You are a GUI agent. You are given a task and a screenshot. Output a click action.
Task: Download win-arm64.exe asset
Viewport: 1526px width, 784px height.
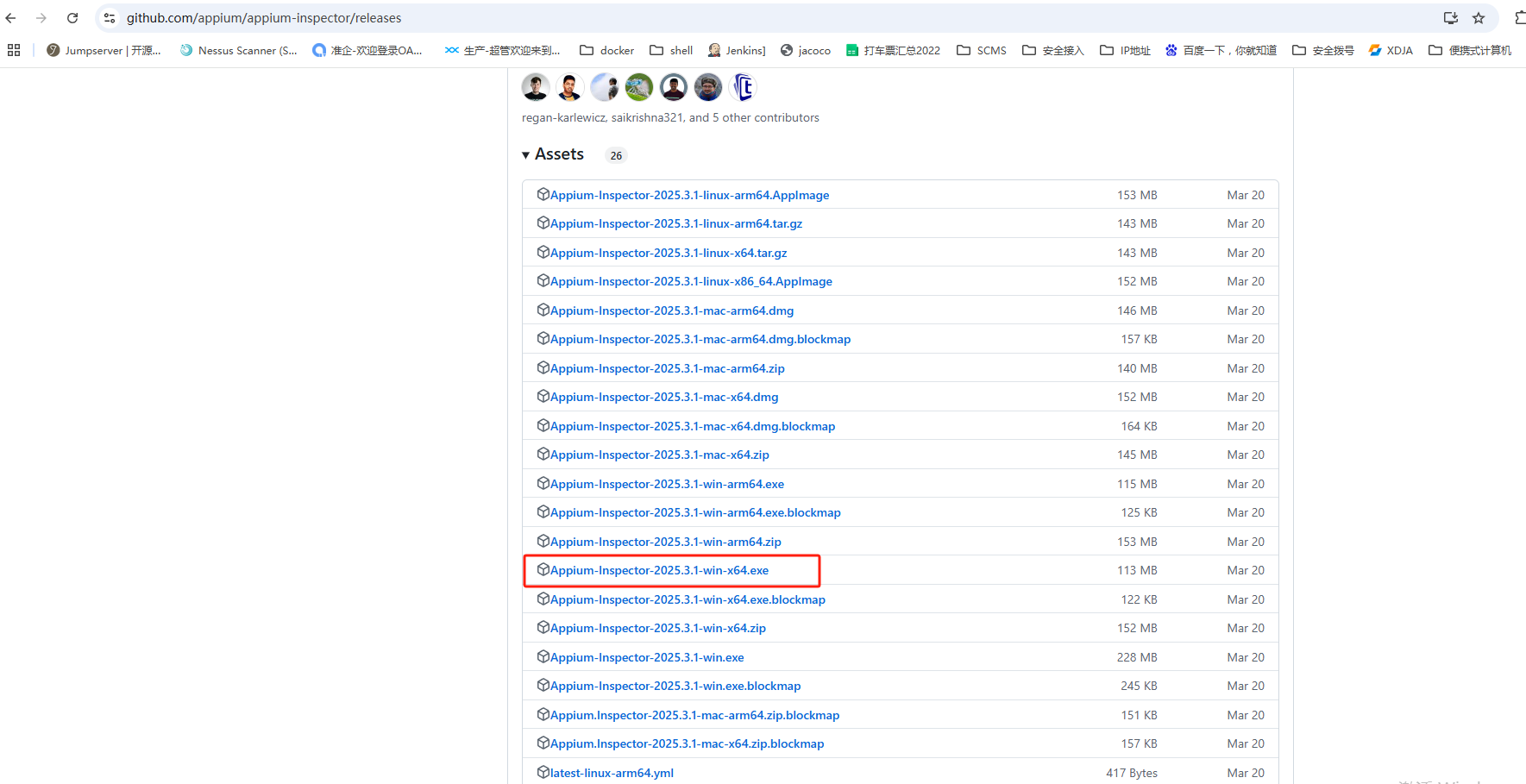click(x=668, y=484)
